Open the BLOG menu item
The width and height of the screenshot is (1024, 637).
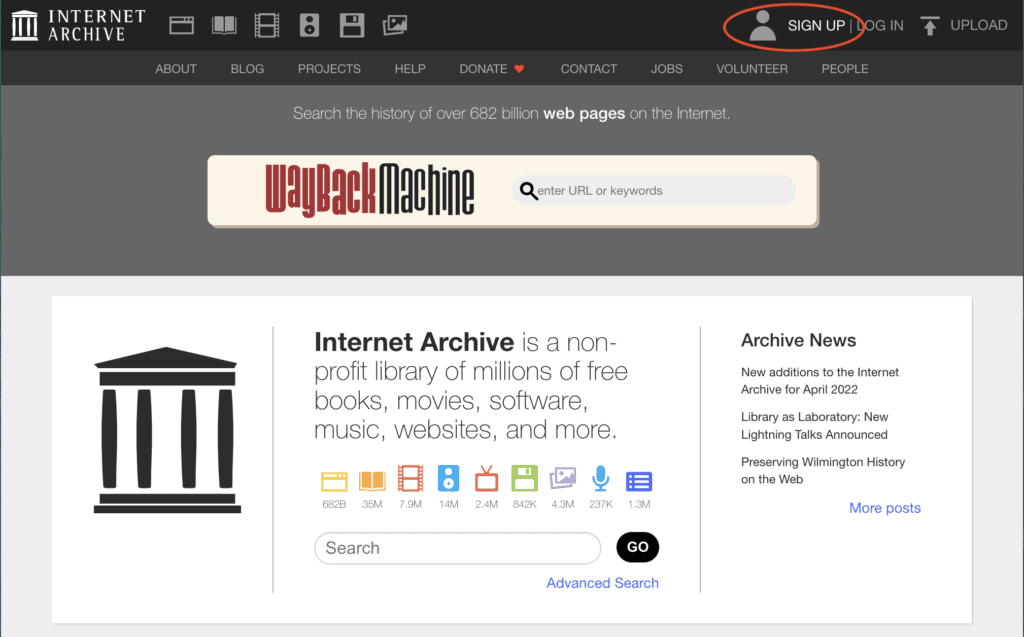(247, 69)
